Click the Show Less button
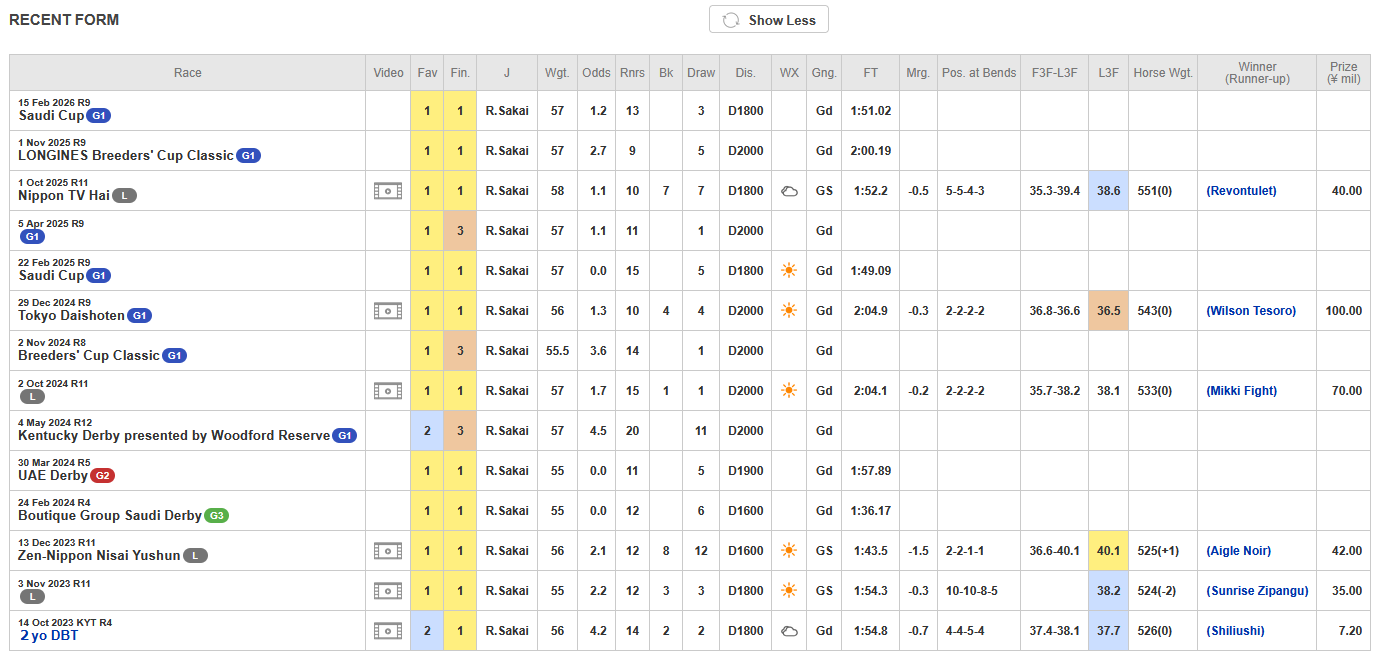1382x657 pixels. coord(768,20)
